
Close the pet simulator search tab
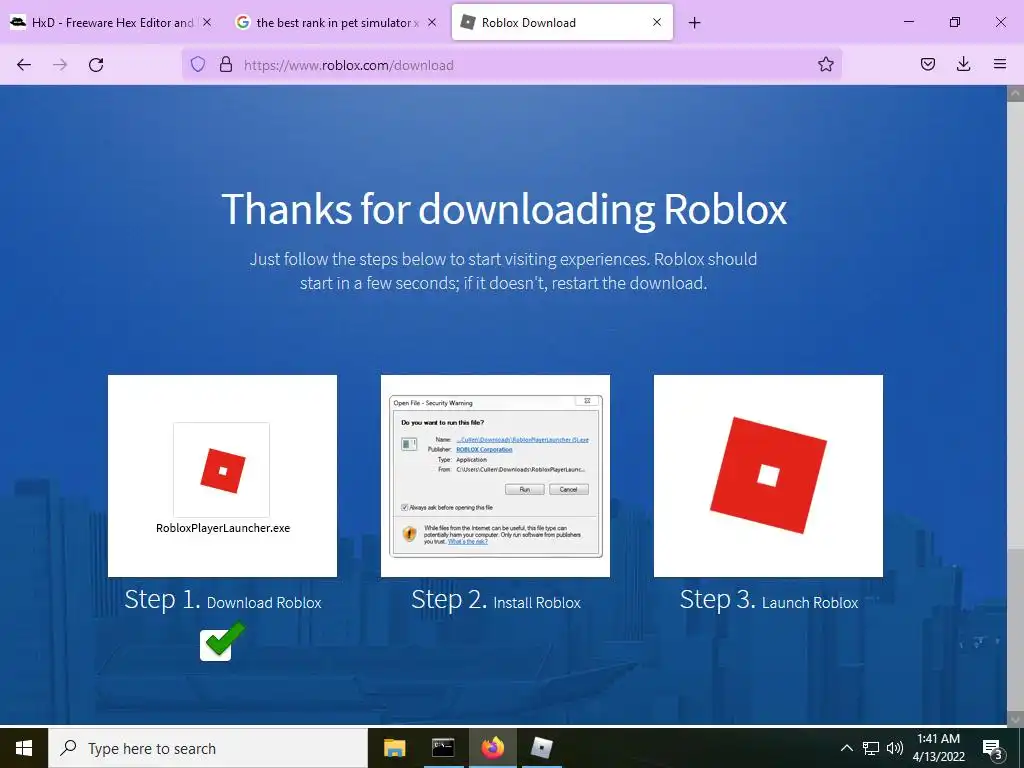click(432, 22)
